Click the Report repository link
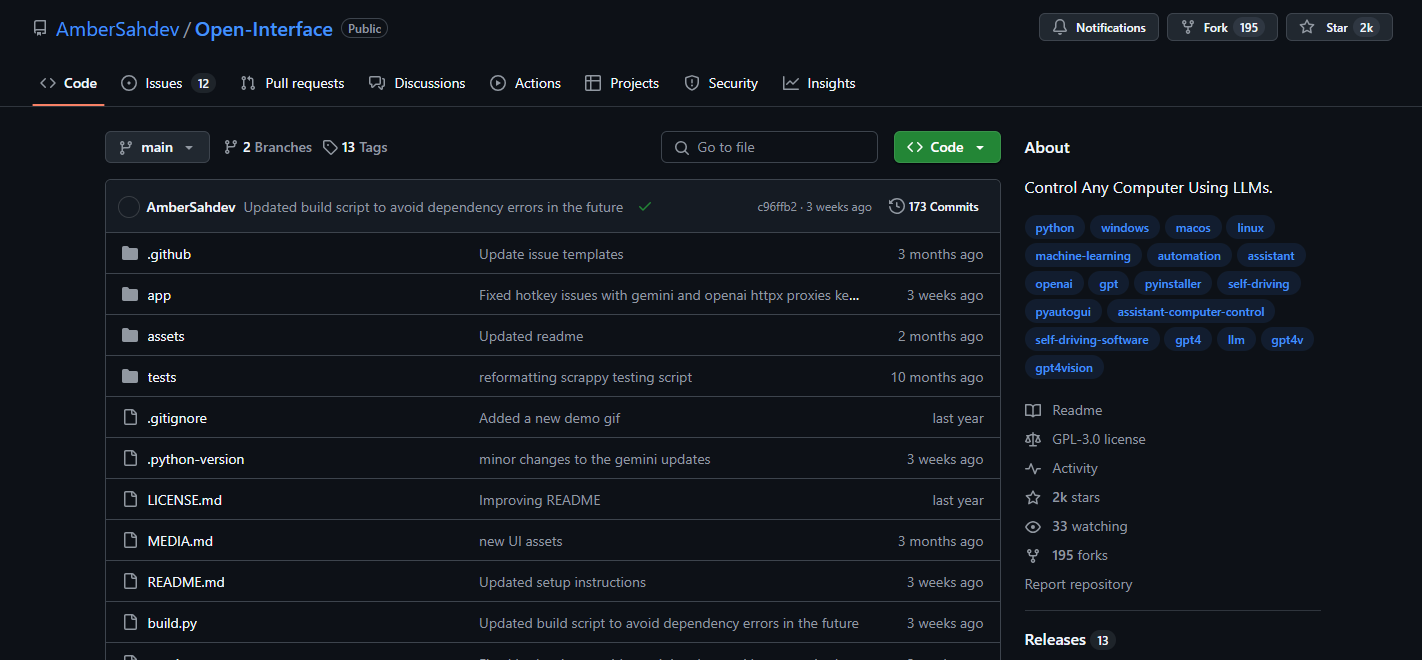Viewport: 1422px width, 660px height. coord(1079,584)
